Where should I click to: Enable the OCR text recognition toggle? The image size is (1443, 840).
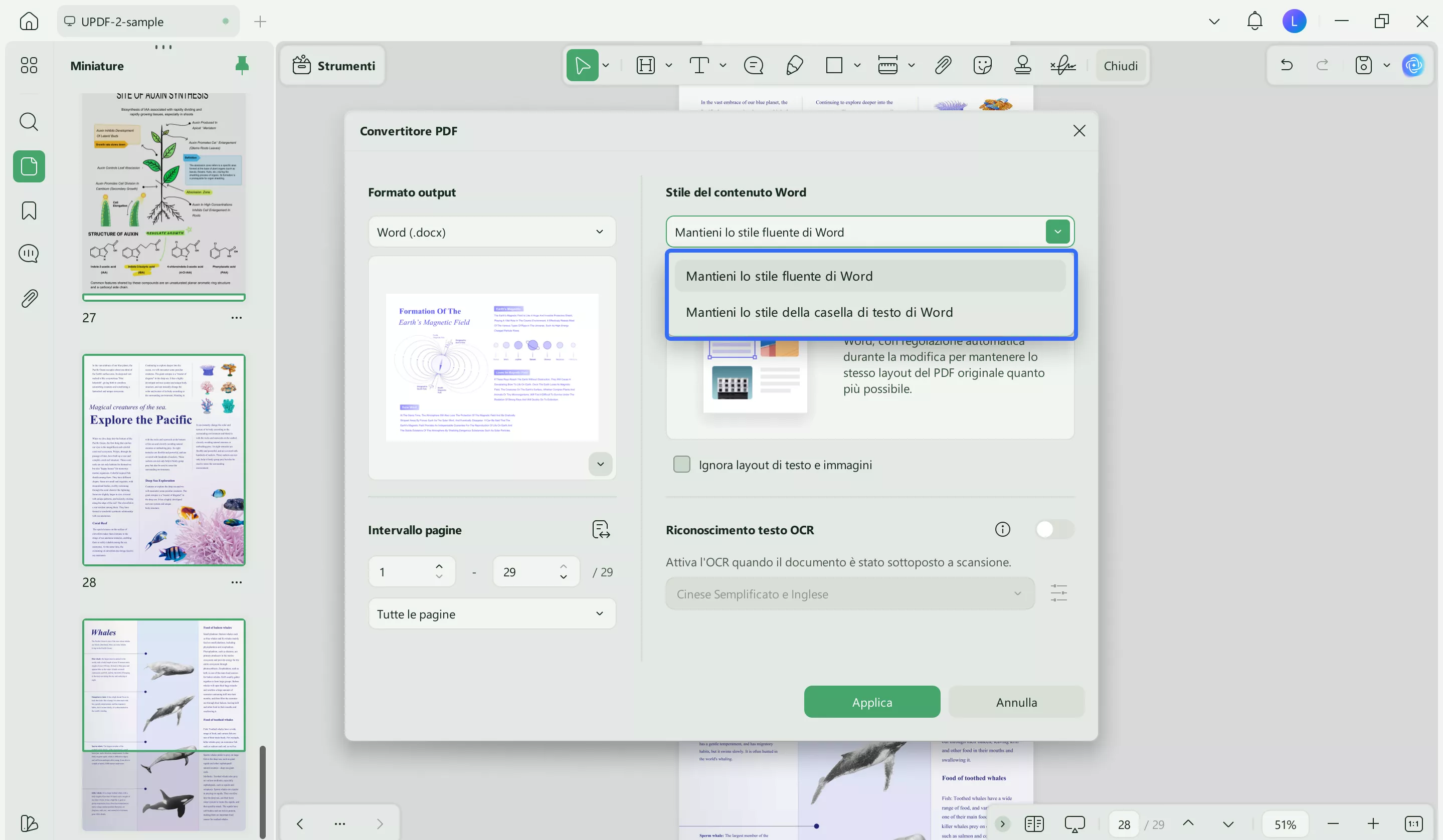tap(1054, 529)
